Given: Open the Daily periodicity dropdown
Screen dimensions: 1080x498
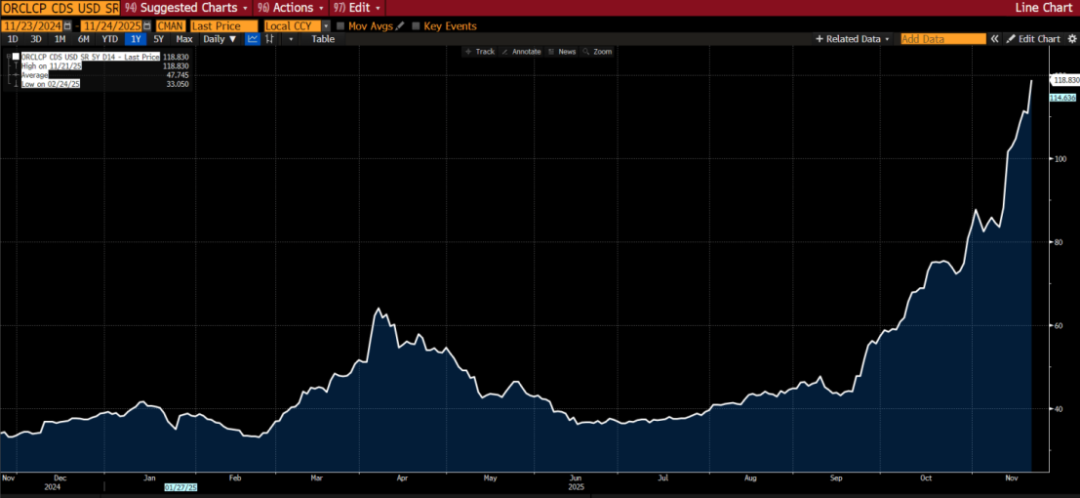Looking at the screenshot, I should tap(220, 39).
